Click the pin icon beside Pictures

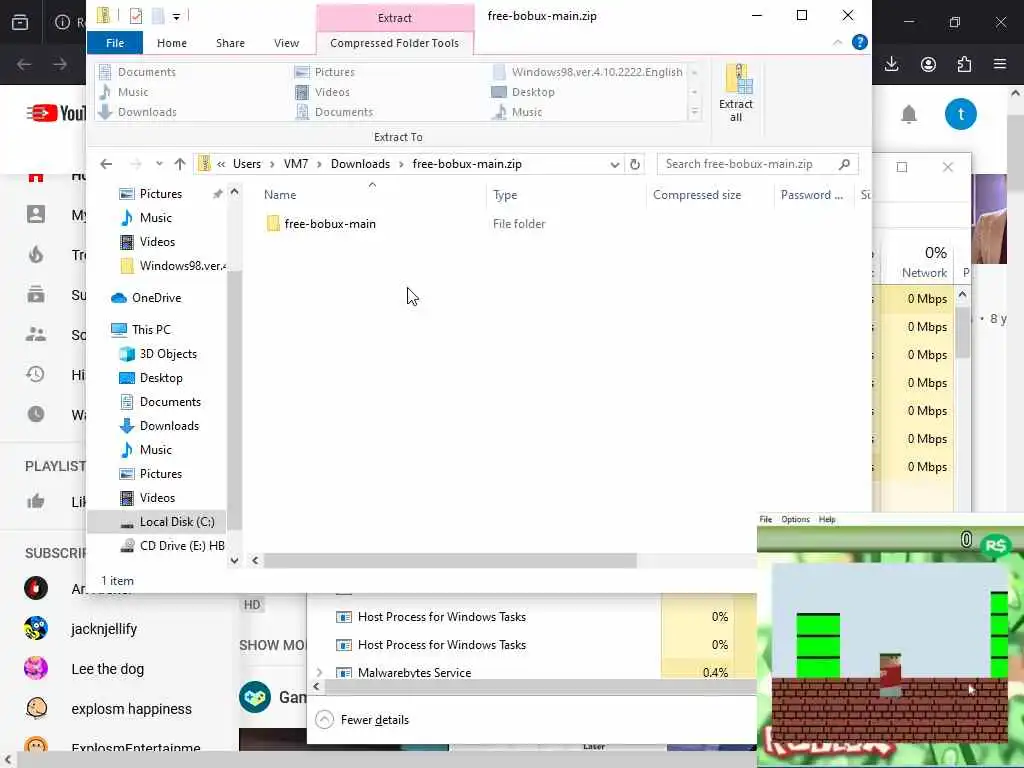coord(217,194)
